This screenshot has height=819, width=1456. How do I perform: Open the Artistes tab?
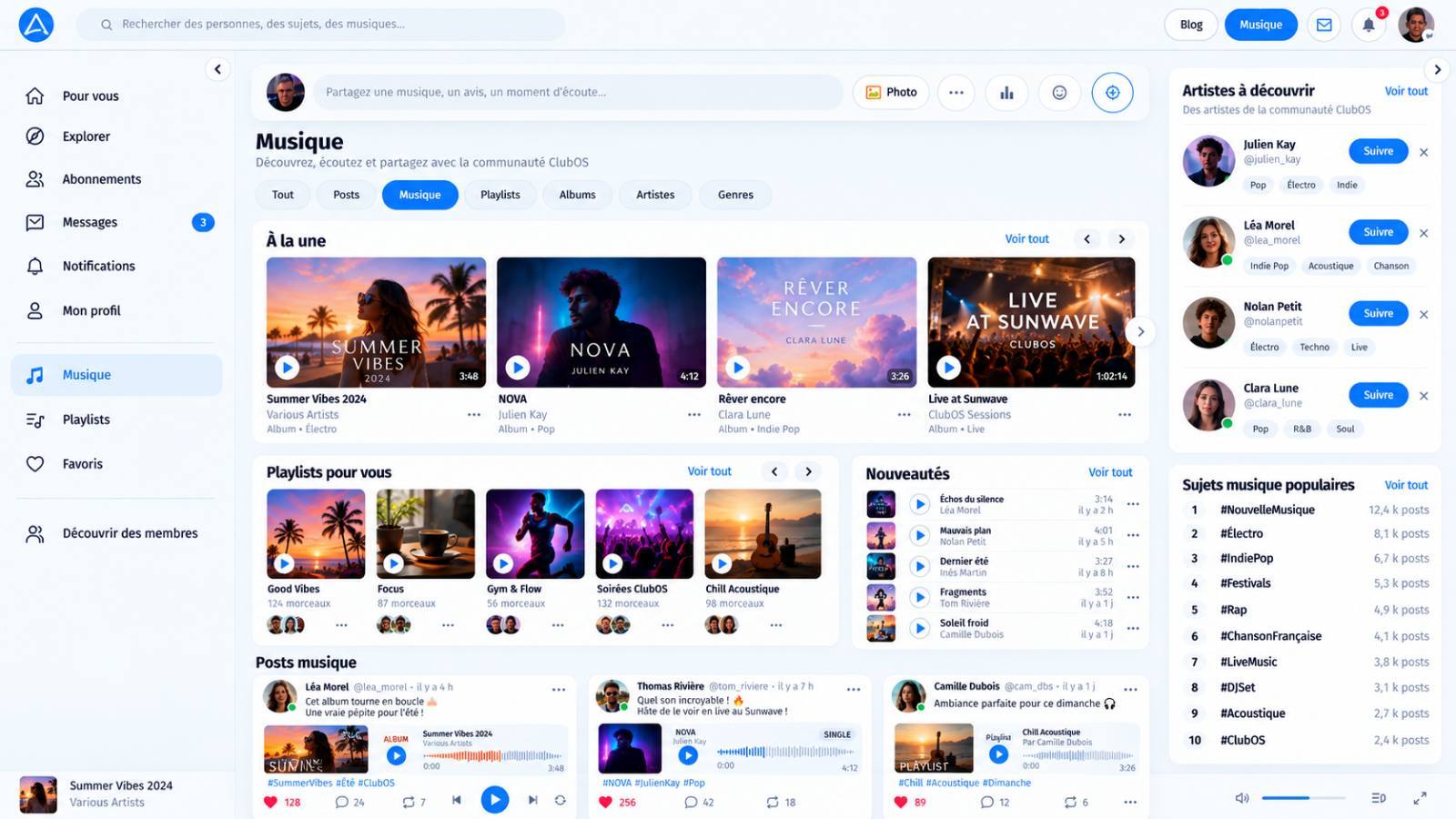[x=655, y=195]
